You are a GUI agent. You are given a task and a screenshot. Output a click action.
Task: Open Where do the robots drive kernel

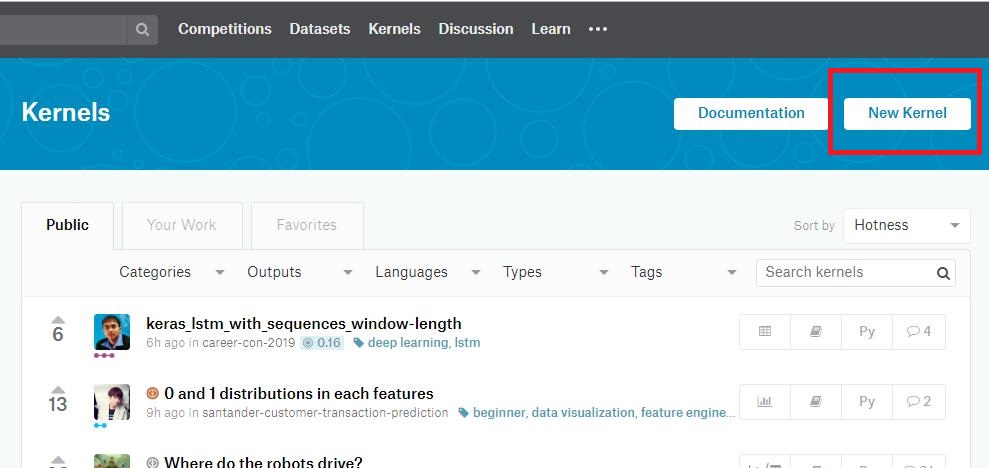[x=263, y=463]
